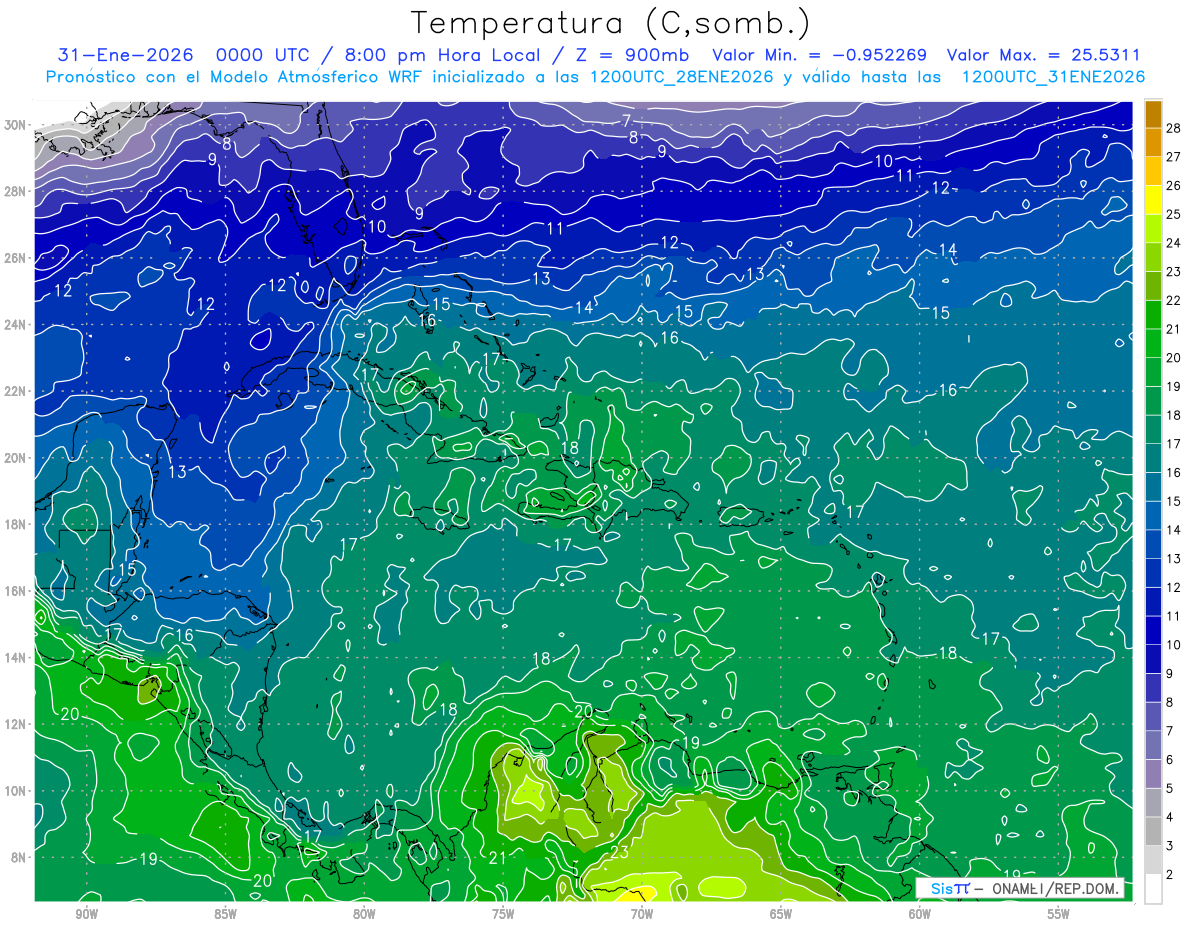The width and height of the screenshot is (1200, 927).
Task: Click the '23' contour label on the map
Action: 619,852
